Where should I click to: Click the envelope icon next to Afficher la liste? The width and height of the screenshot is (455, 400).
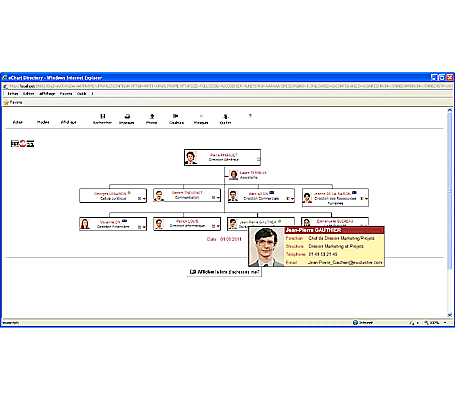[x=193, y=272]
